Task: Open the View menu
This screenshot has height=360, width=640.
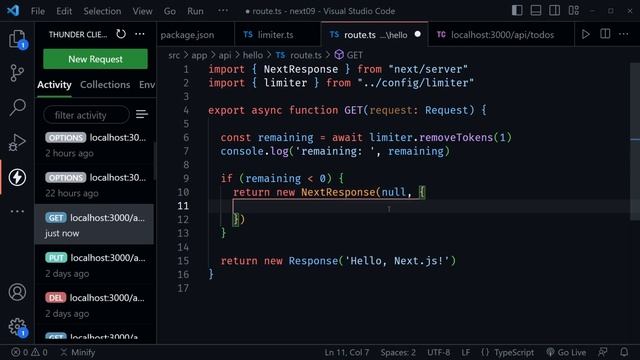Action: [x=142, y=11]
